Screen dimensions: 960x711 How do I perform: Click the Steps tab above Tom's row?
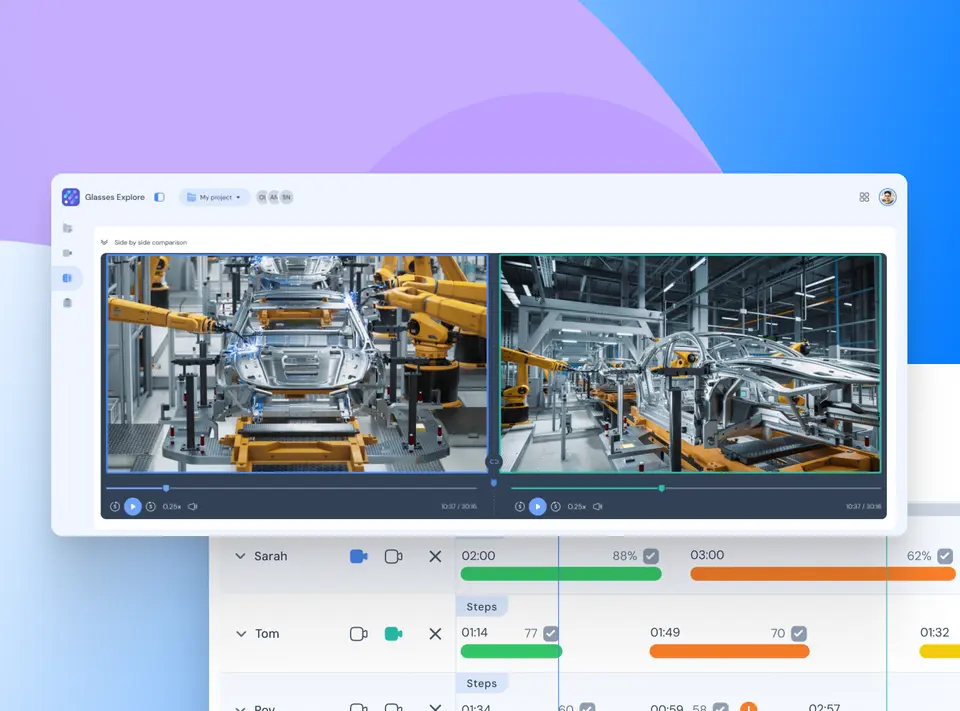click(x=481, y=607)
